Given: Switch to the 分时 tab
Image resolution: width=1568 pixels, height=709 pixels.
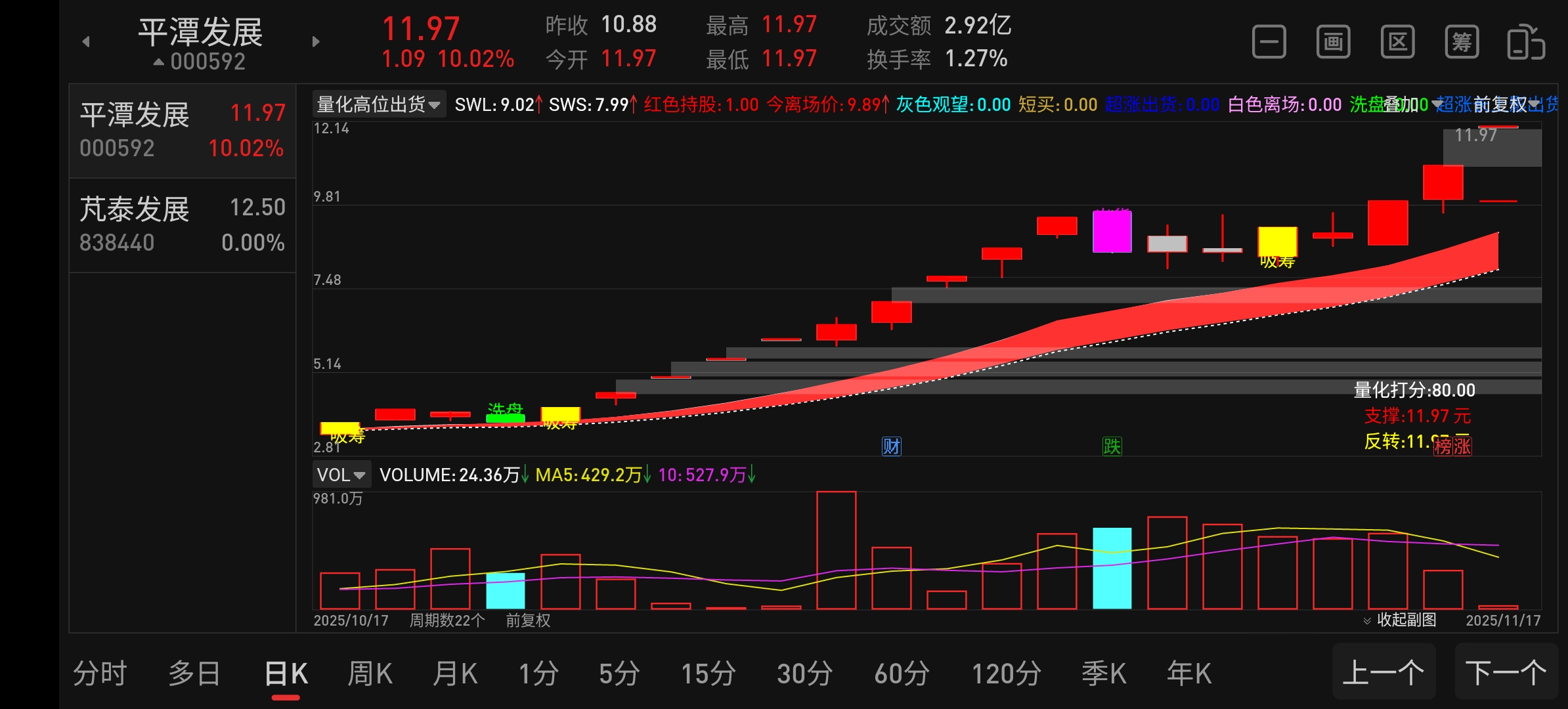Looking at the screenshot, I should pyautogui.click(x=100, y=674).
